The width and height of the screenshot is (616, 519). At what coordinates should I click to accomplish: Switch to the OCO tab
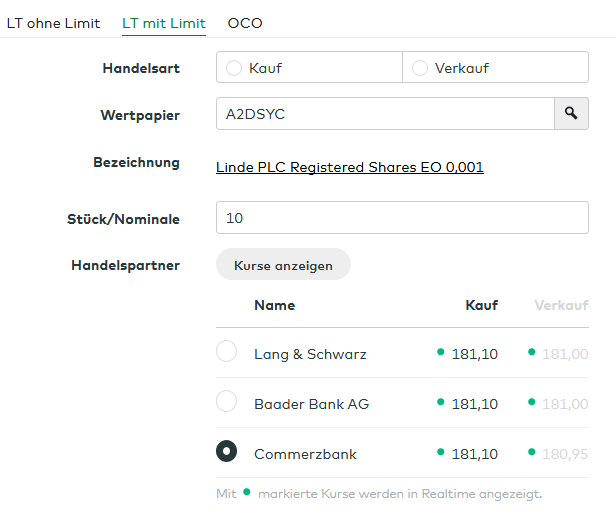pos(245,22)
